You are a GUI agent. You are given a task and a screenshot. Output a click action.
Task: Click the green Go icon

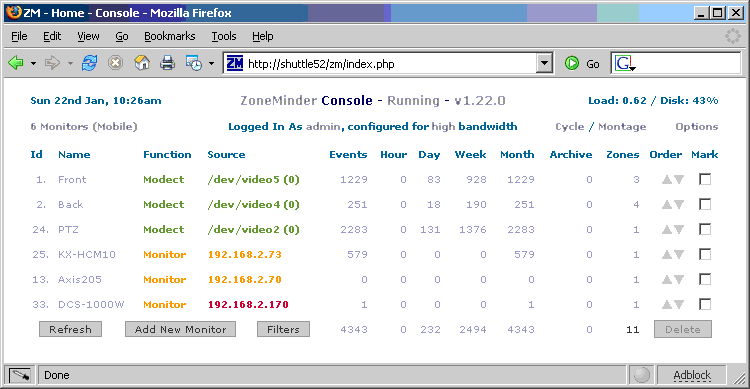tap(572, 63)
